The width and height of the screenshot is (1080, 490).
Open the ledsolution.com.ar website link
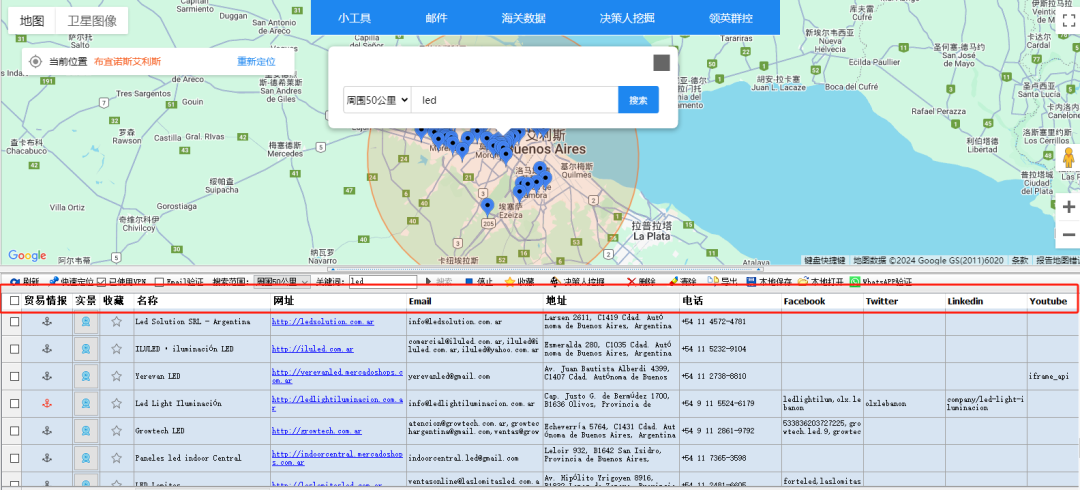(323, 322)
